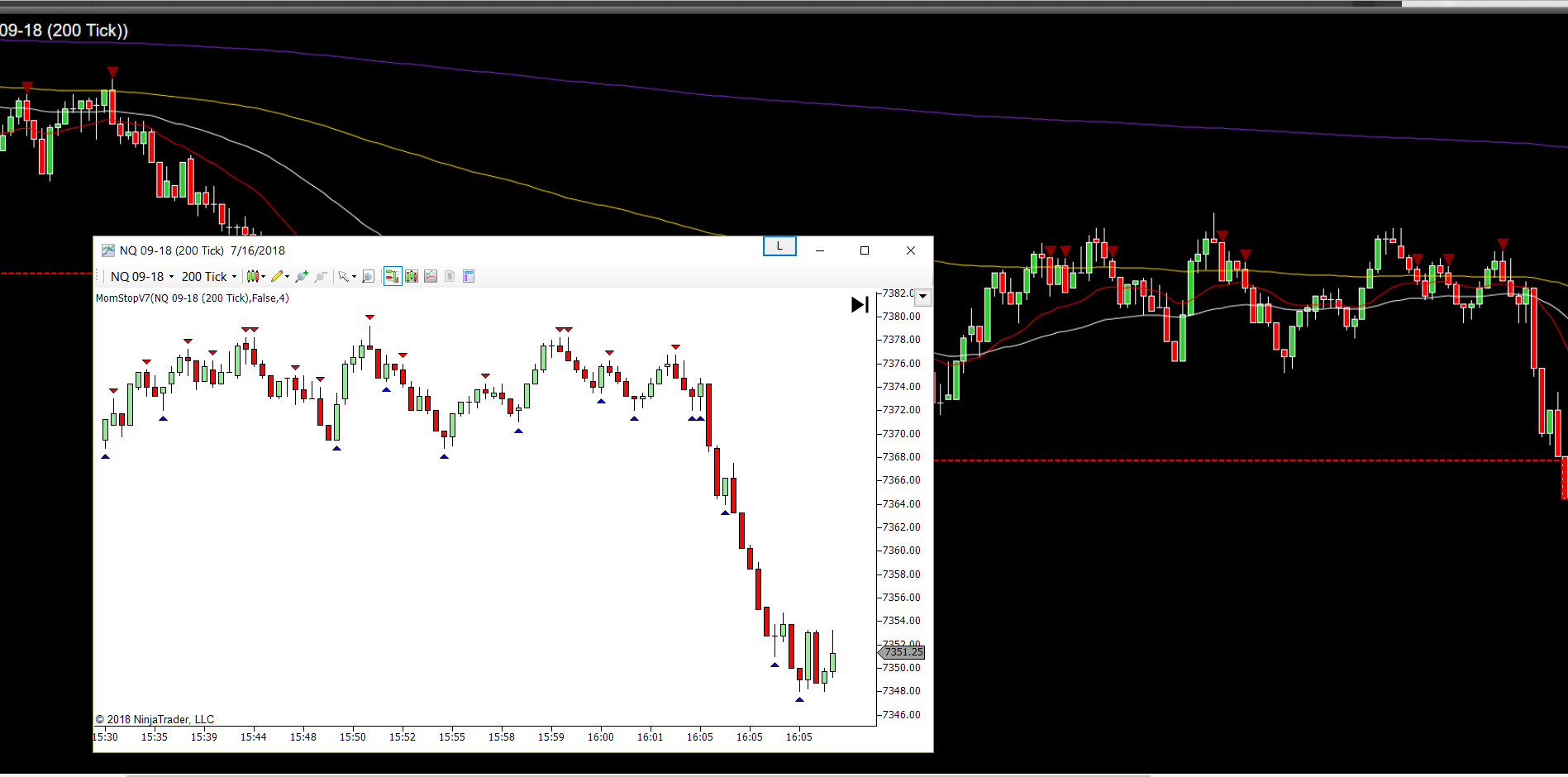
Task: Open the price axis dropdown arrow
Action: click(x=923, y=296)
